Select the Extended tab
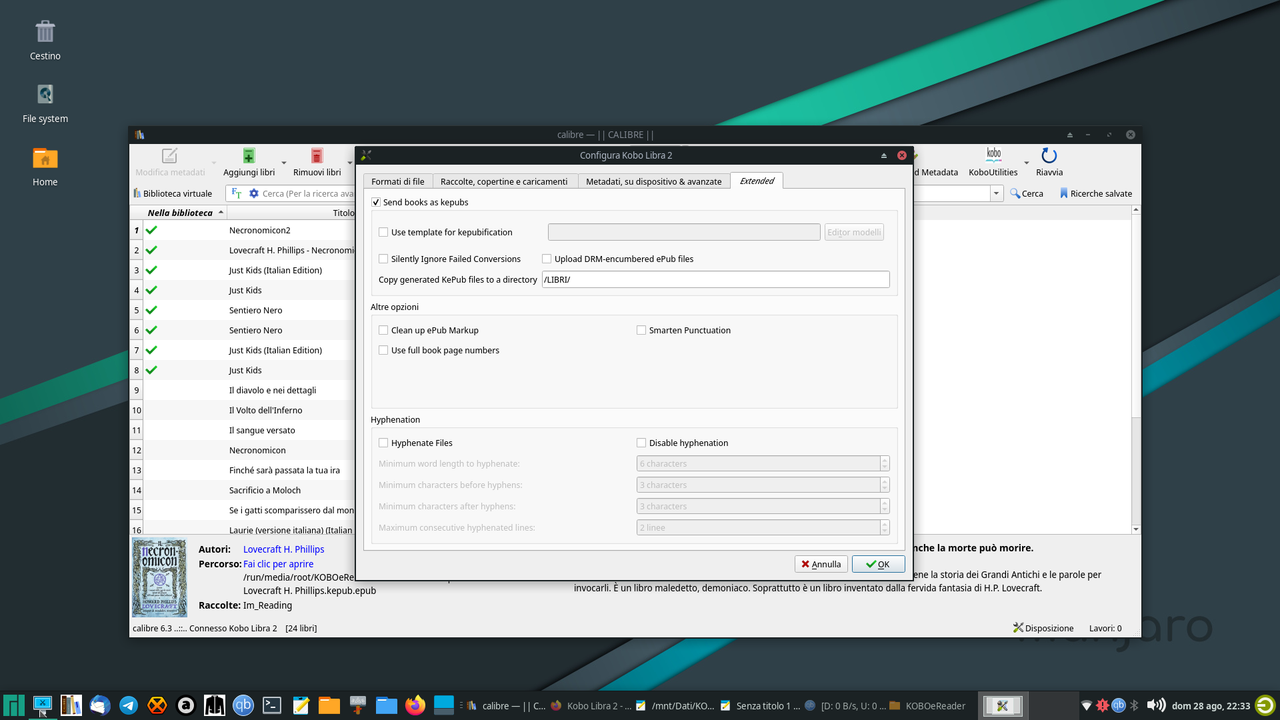 757,181
